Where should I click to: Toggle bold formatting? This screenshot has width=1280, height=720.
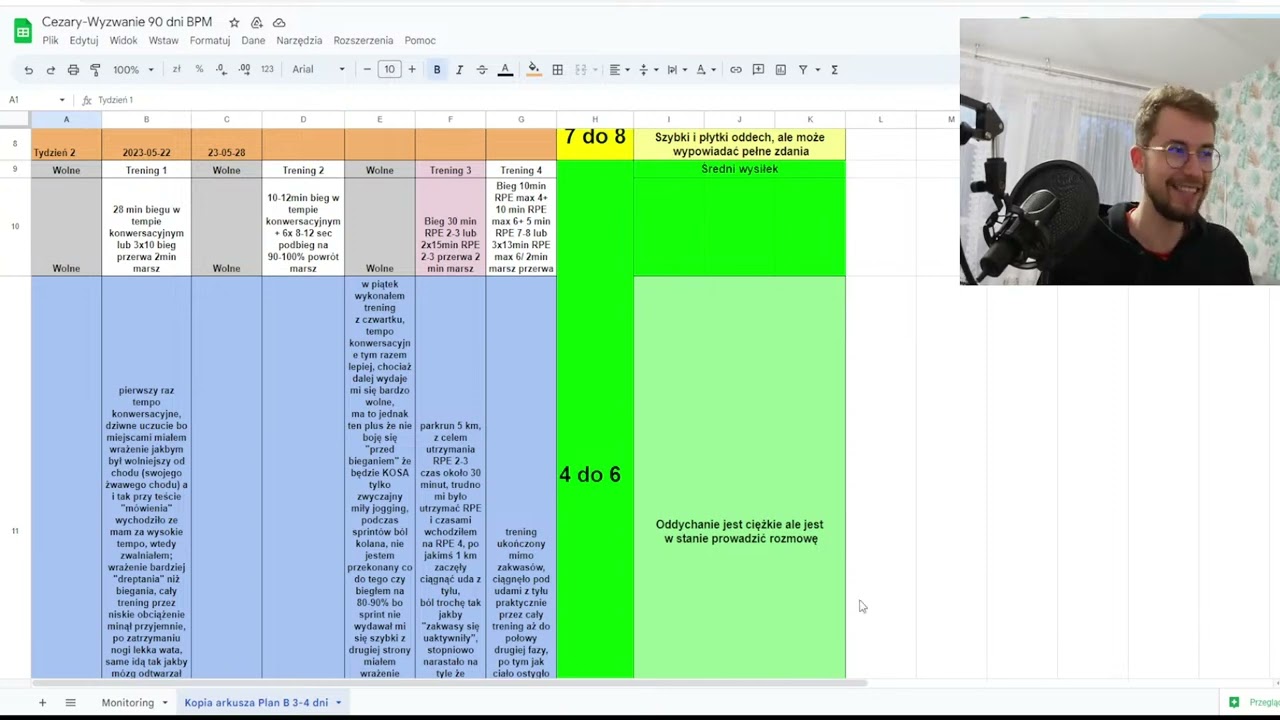tap(437, 70)
